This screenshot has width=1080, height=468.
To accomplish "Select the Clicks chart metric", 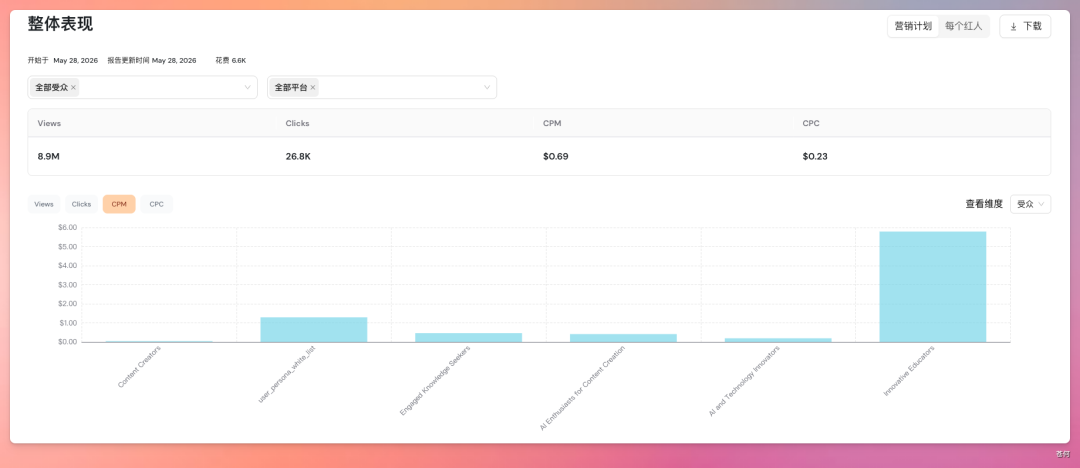I will point(81,204).
